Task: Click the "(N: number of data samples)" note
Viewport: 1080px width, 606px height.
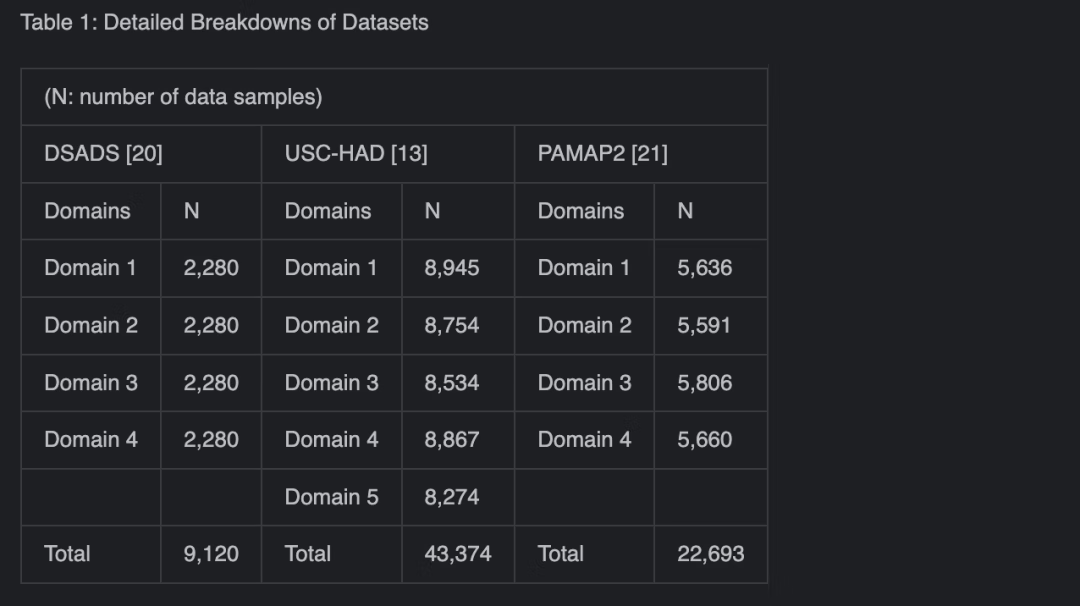Action: tap(183, 97)
